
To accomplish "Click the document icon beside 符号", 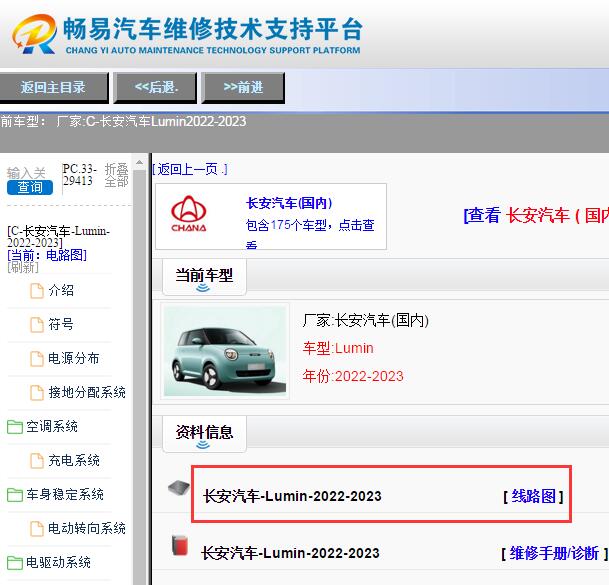I will point(37,324).
